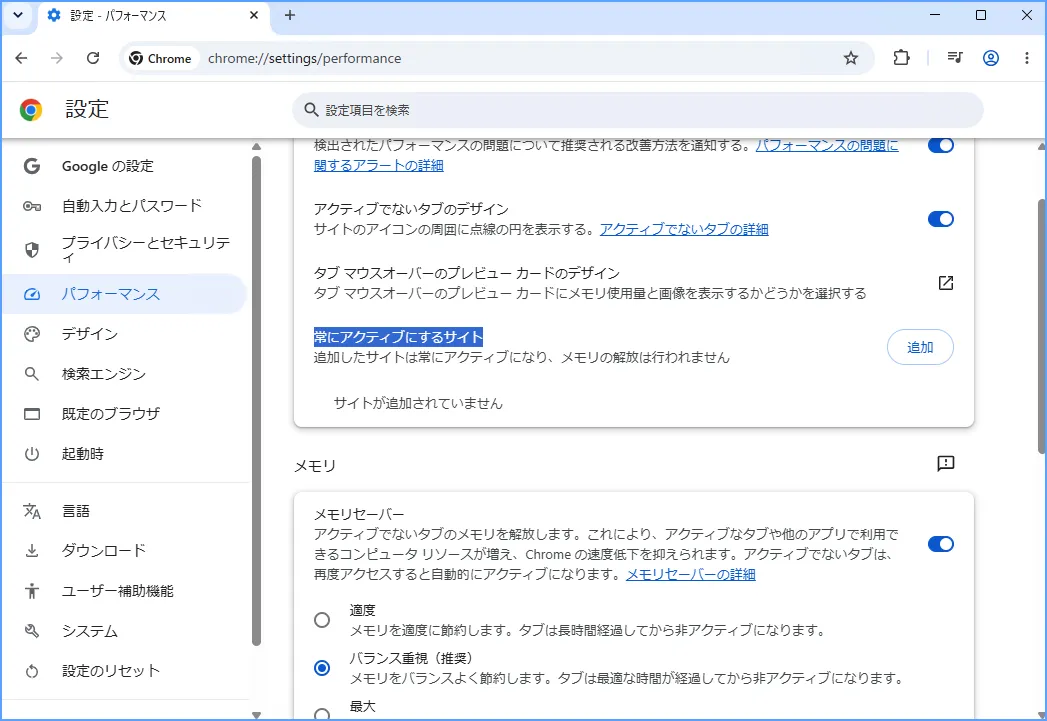Open 起動時 settings
Screen dimensions: 1047x721
click(125, 454)
